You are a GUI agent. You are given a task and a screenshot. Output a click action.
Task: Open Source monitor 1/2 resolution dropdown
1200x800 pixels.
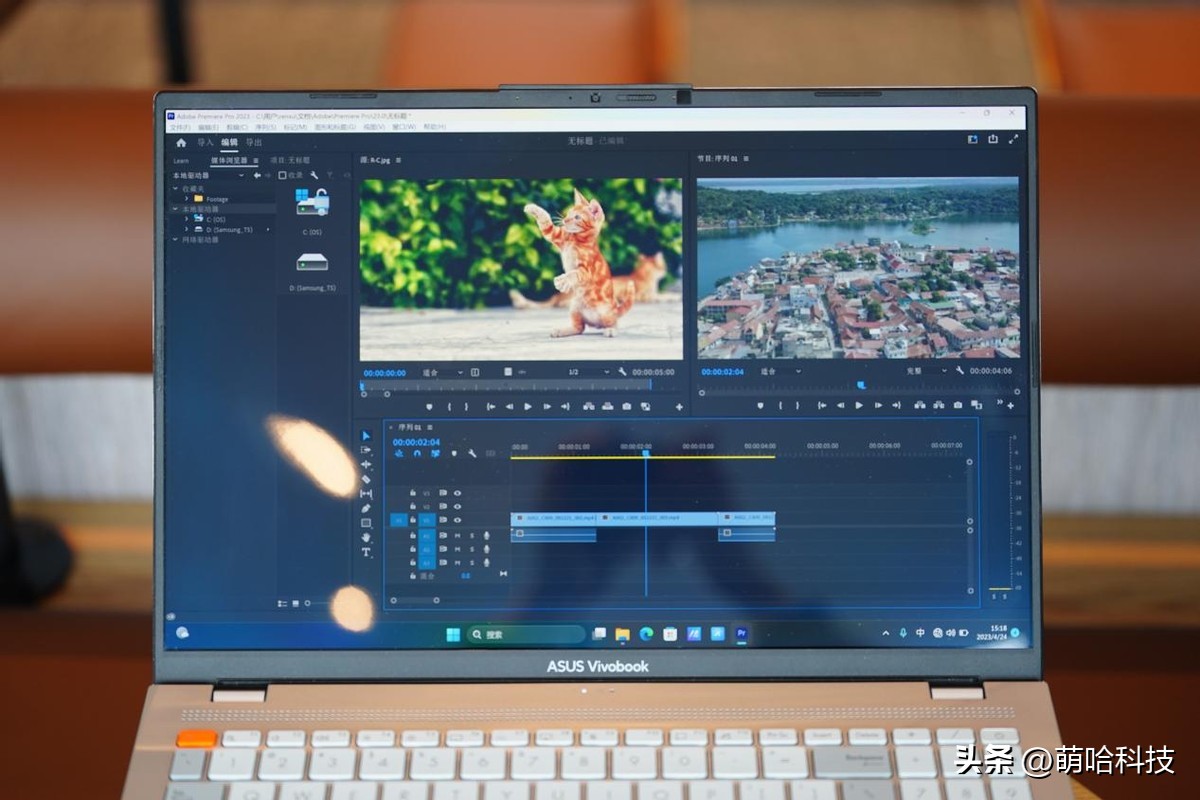[x=588, y=372]
